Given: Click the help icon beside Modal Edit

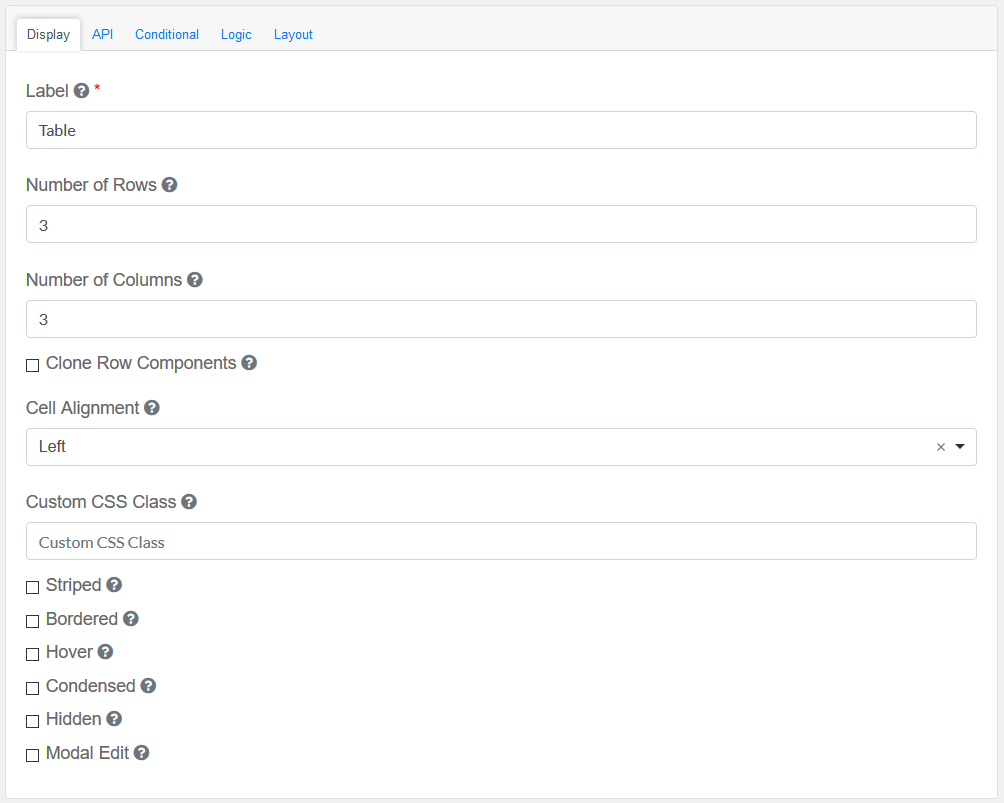Looking at the screenshot, I should coord(142,753).
